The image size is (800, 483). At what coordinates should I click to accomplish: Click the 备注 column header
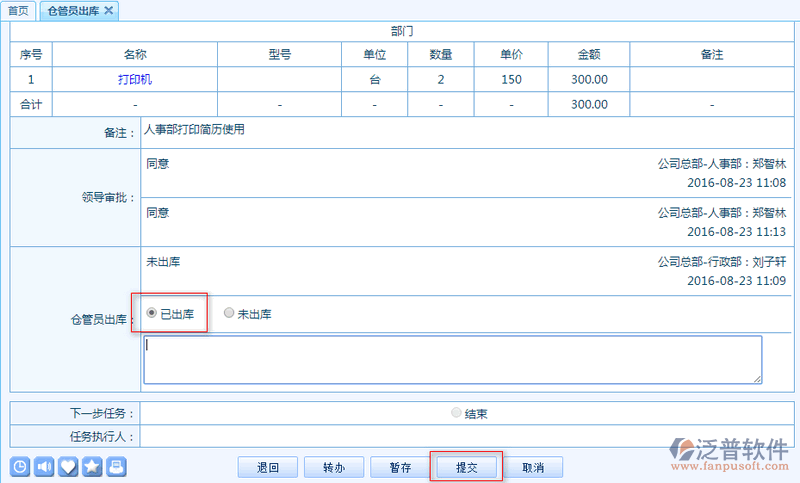click(x=712, y=55)
